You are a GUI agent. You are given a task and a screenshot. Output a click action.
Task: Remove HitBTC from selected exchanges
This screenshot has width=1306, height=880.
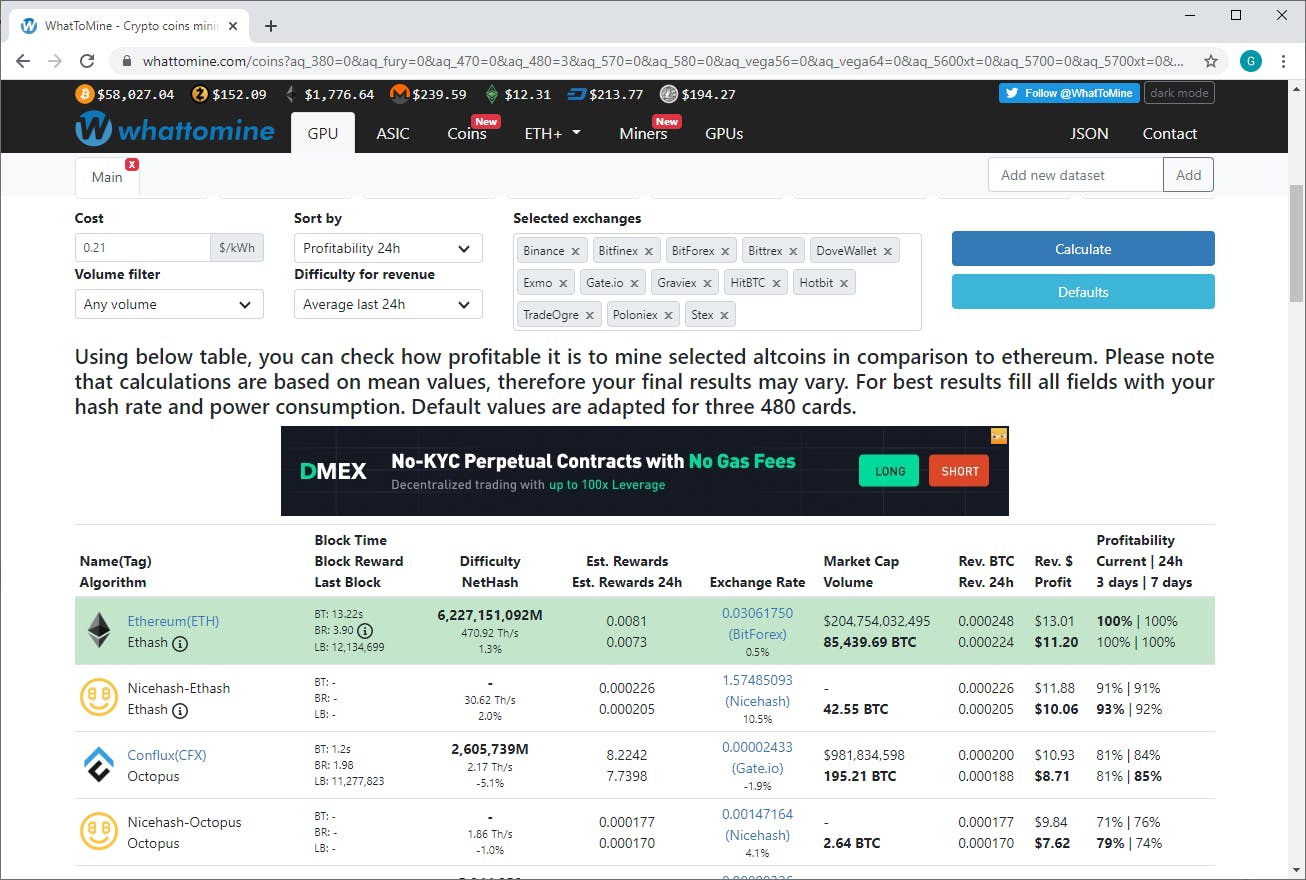tap(776, 283)
